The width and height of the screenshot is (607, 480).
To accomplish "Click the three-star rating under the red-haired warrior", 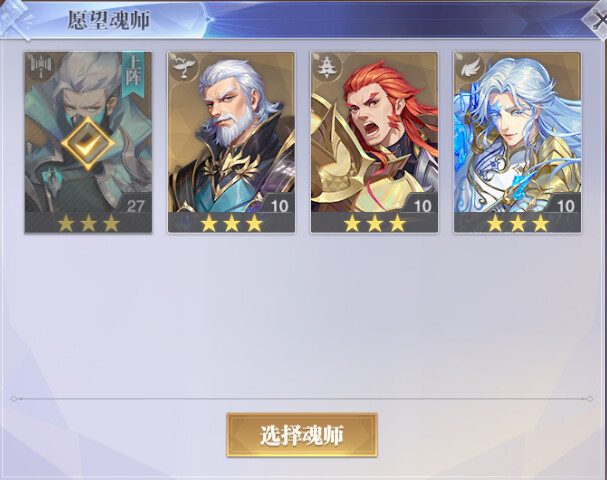I will 375,223.
